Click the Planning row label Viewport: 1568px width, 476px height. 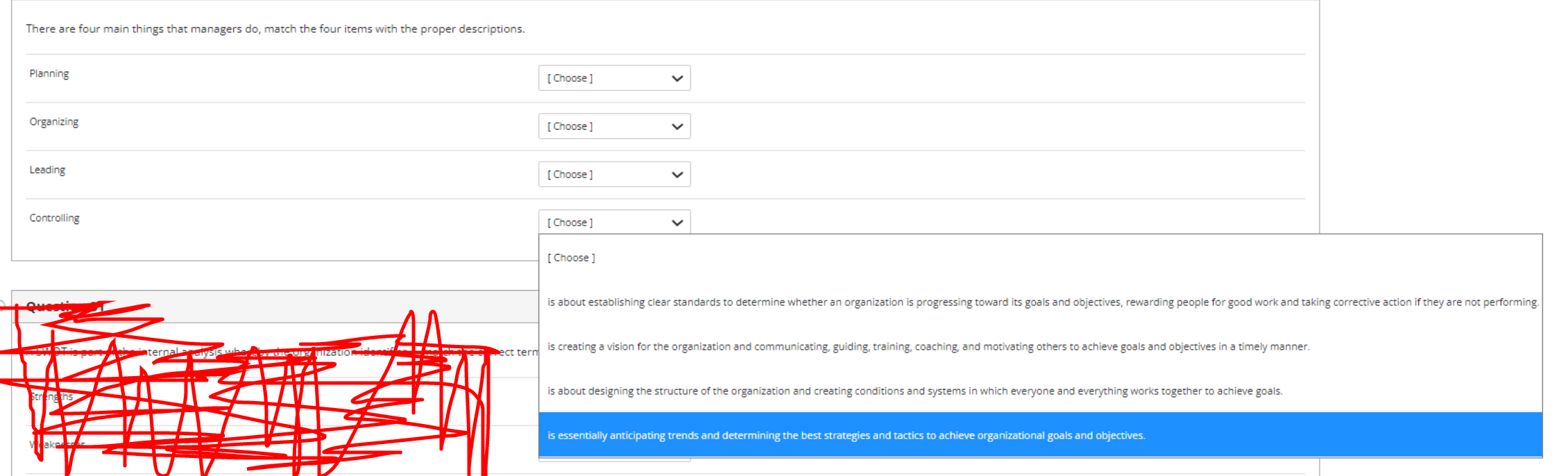(49, 74)
